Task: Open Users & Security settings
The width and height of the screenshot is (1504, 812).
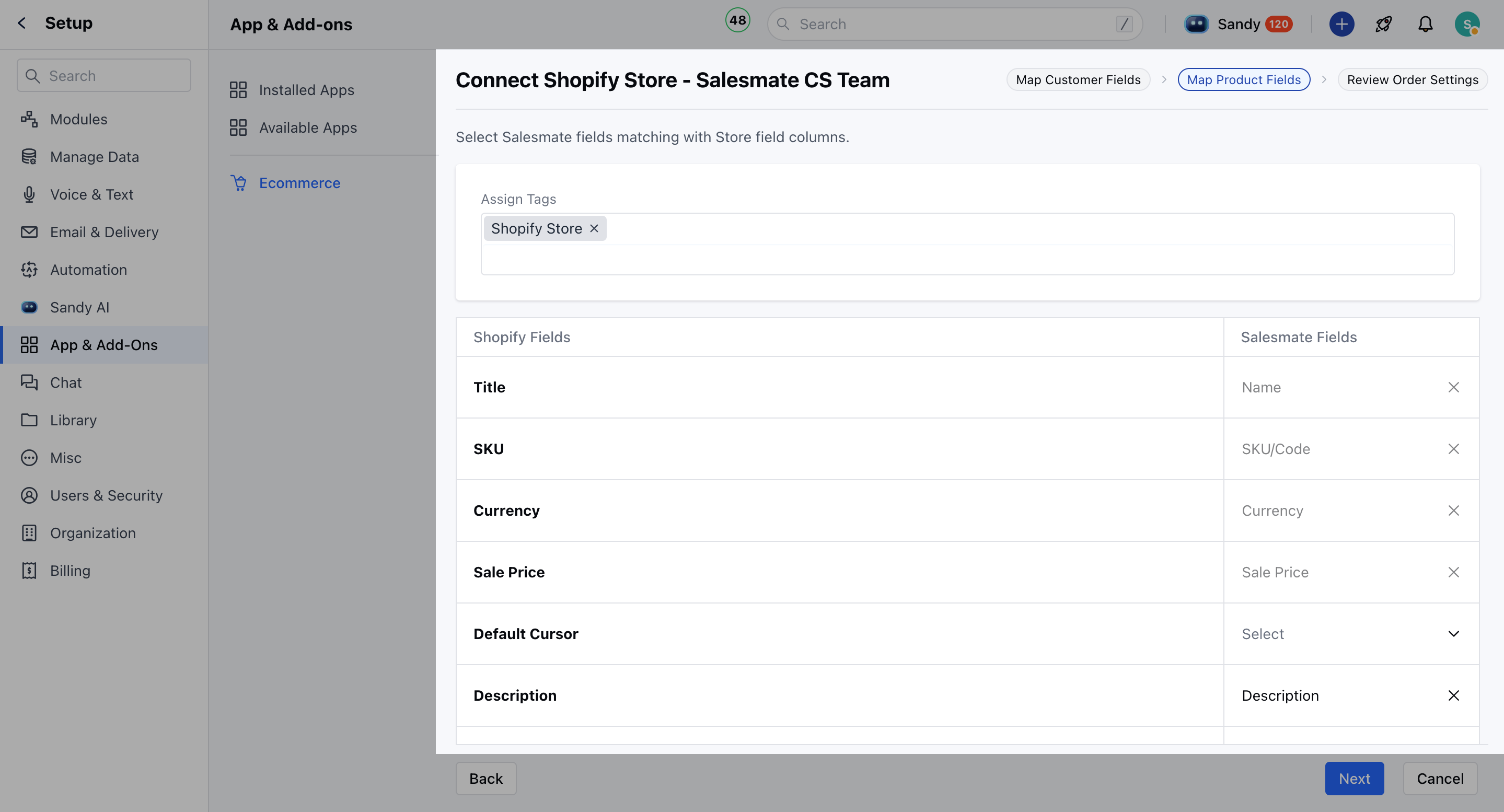Action: coord(106,495)
